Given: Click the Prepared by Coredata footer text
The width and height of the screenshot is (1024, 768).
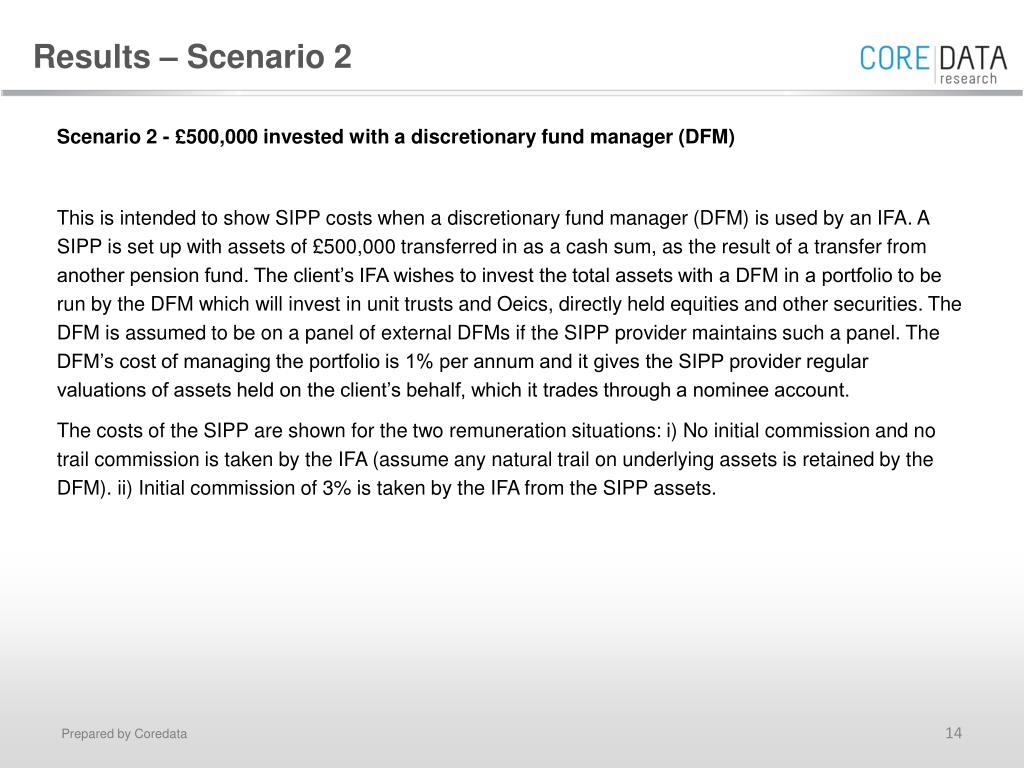Looking at the screenshot, I should 124,733.
